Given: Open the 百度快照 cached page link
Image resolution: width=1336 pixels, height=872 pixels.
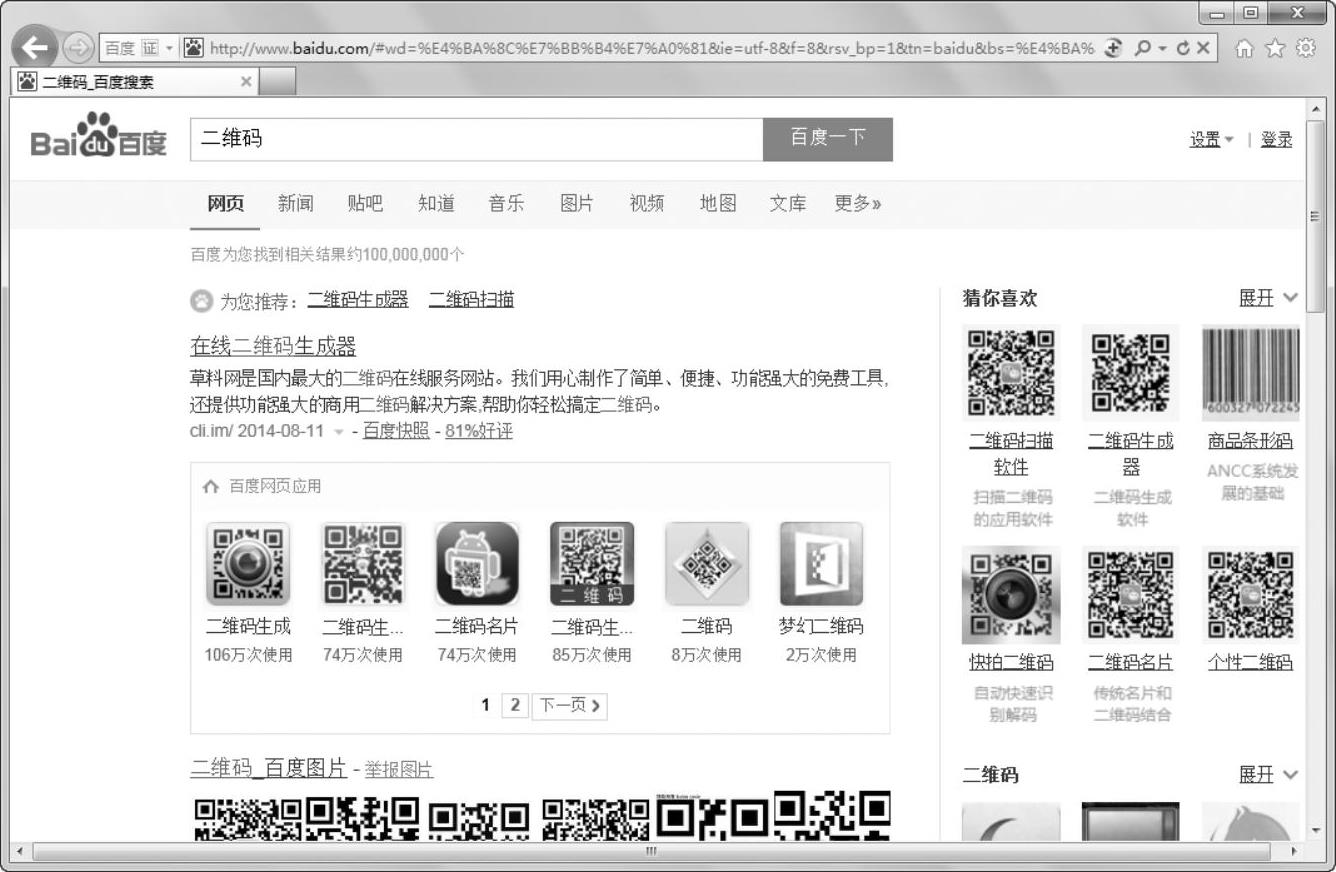Looking at the screenshot, I should (x=396, y=431).
